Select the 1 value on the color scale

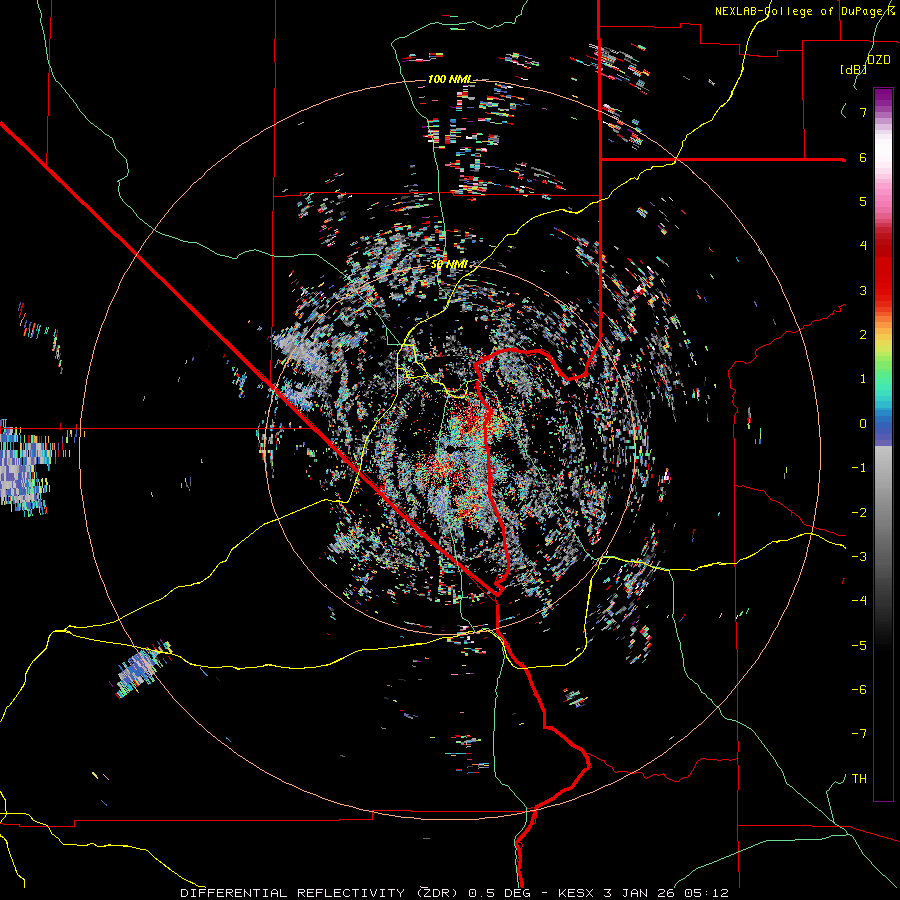863,379
